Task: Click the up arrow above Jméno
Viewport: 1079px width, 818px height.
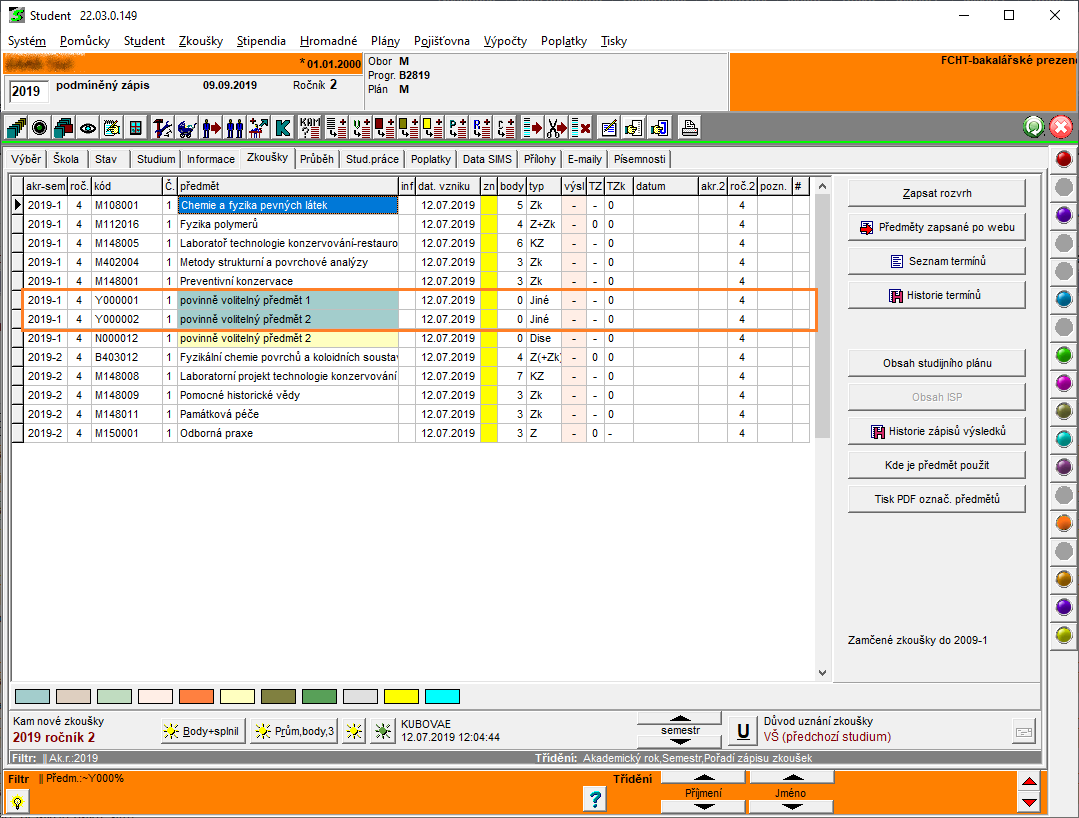Action: click(791, 777)
